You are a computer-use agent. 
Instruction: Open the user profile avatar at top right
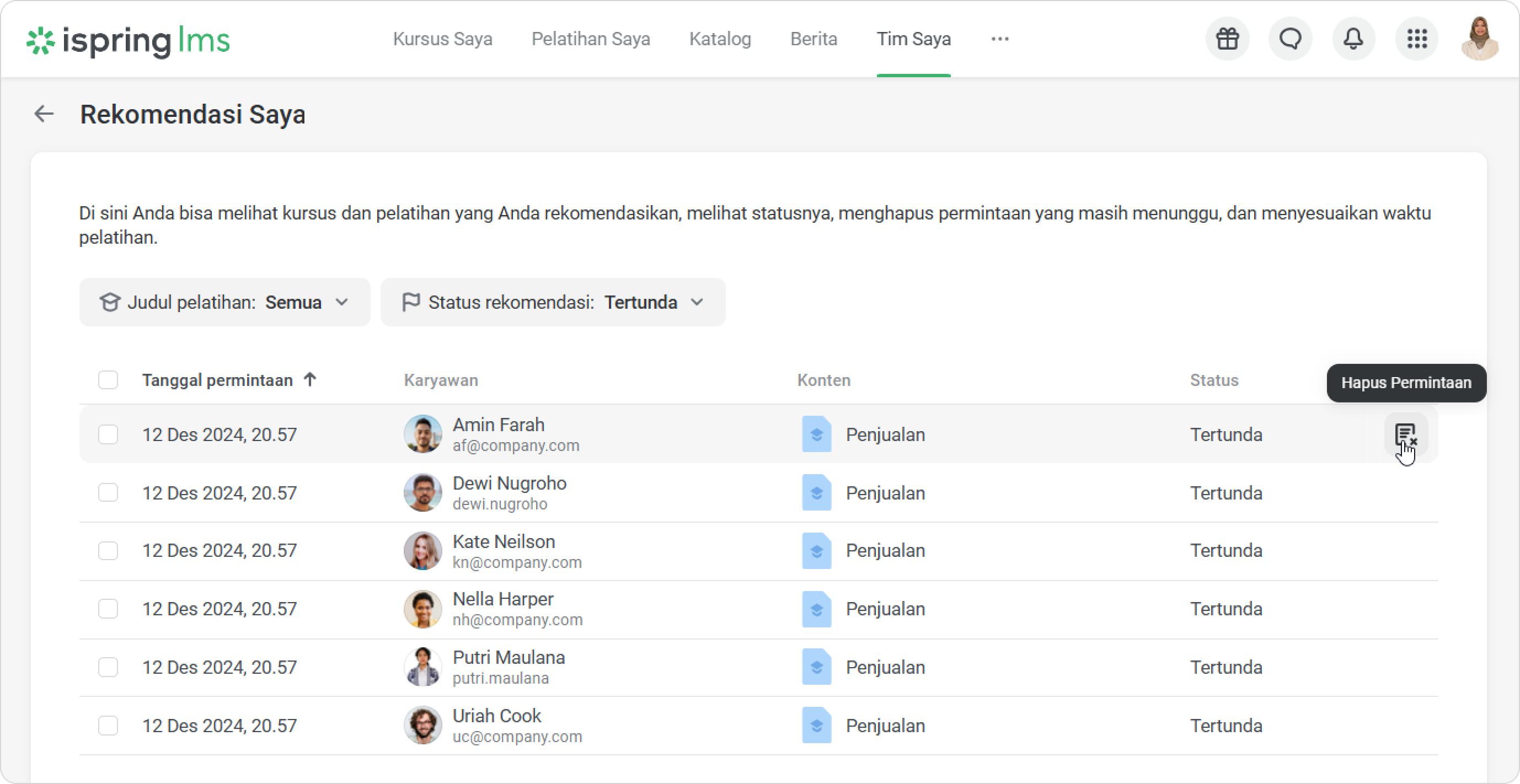[x=1479, y=39]
